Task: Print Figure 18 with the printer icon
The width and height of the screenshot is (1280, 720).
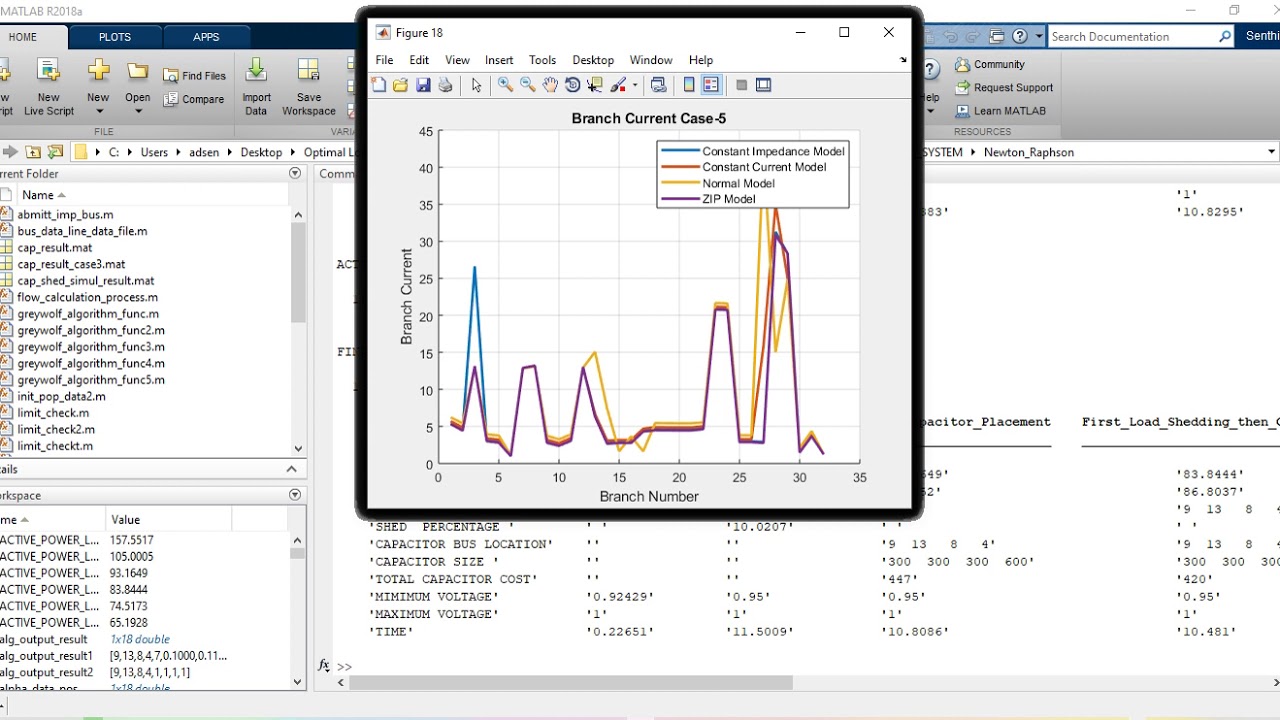Action: point(445,85)
